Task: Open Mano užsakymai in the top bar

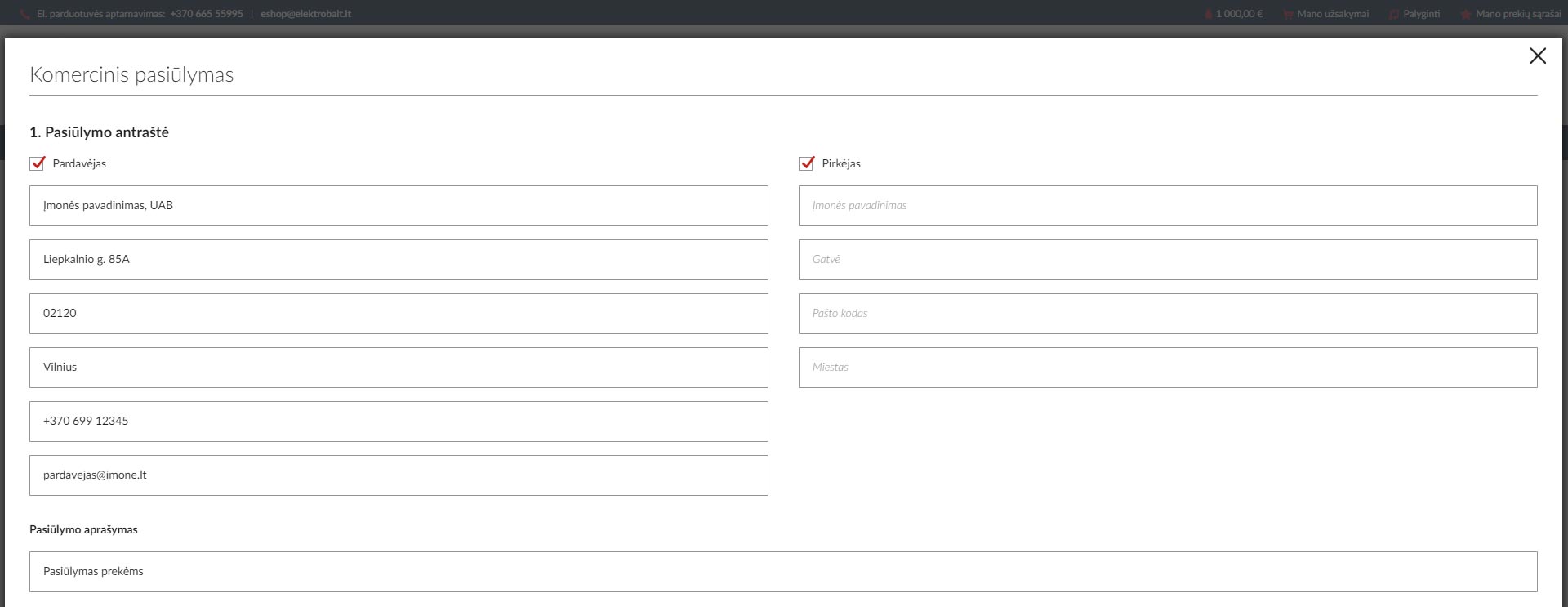Action: 1332,14
